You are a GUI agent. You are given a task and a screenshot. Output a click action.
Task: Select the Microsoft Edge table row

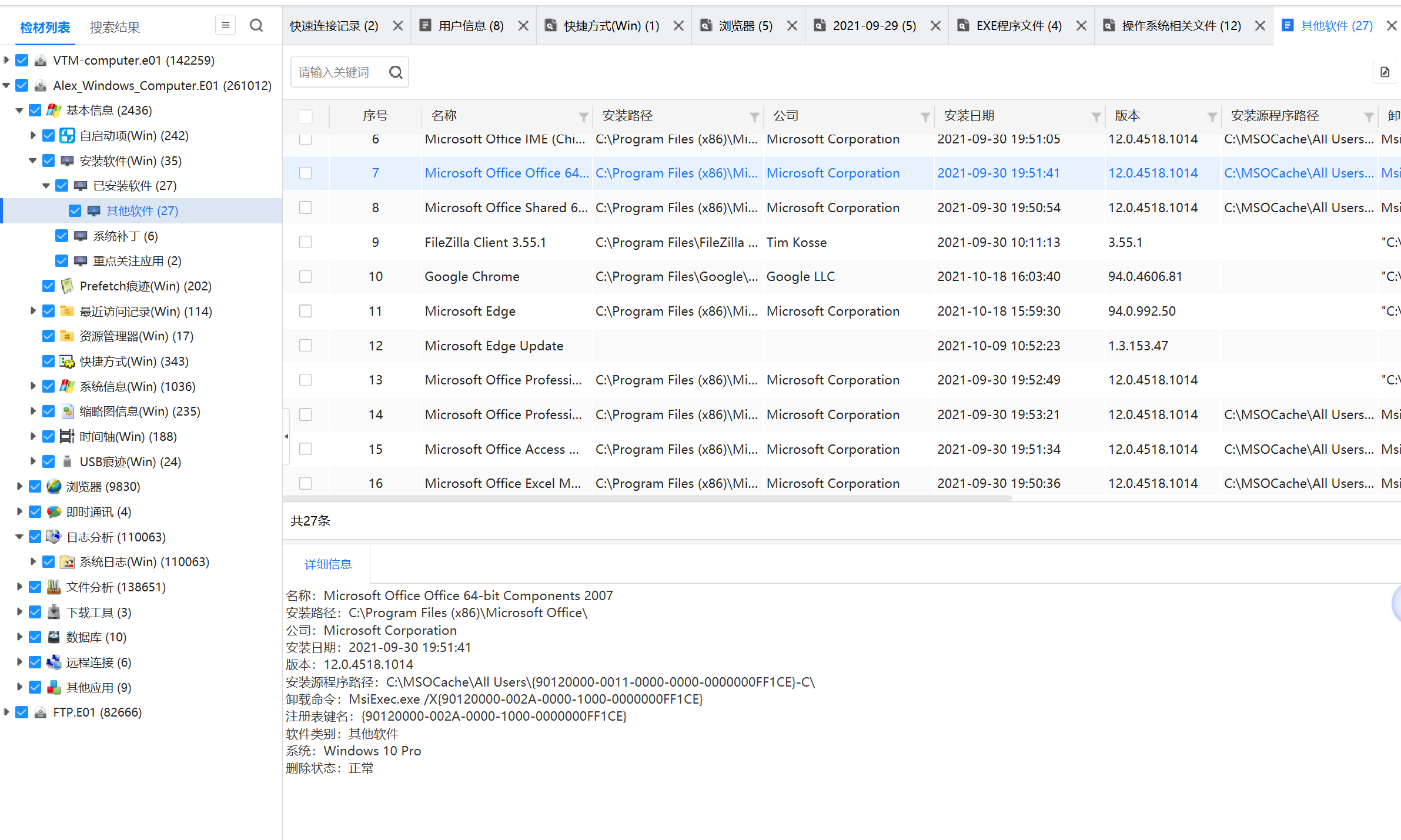(842, 311)
